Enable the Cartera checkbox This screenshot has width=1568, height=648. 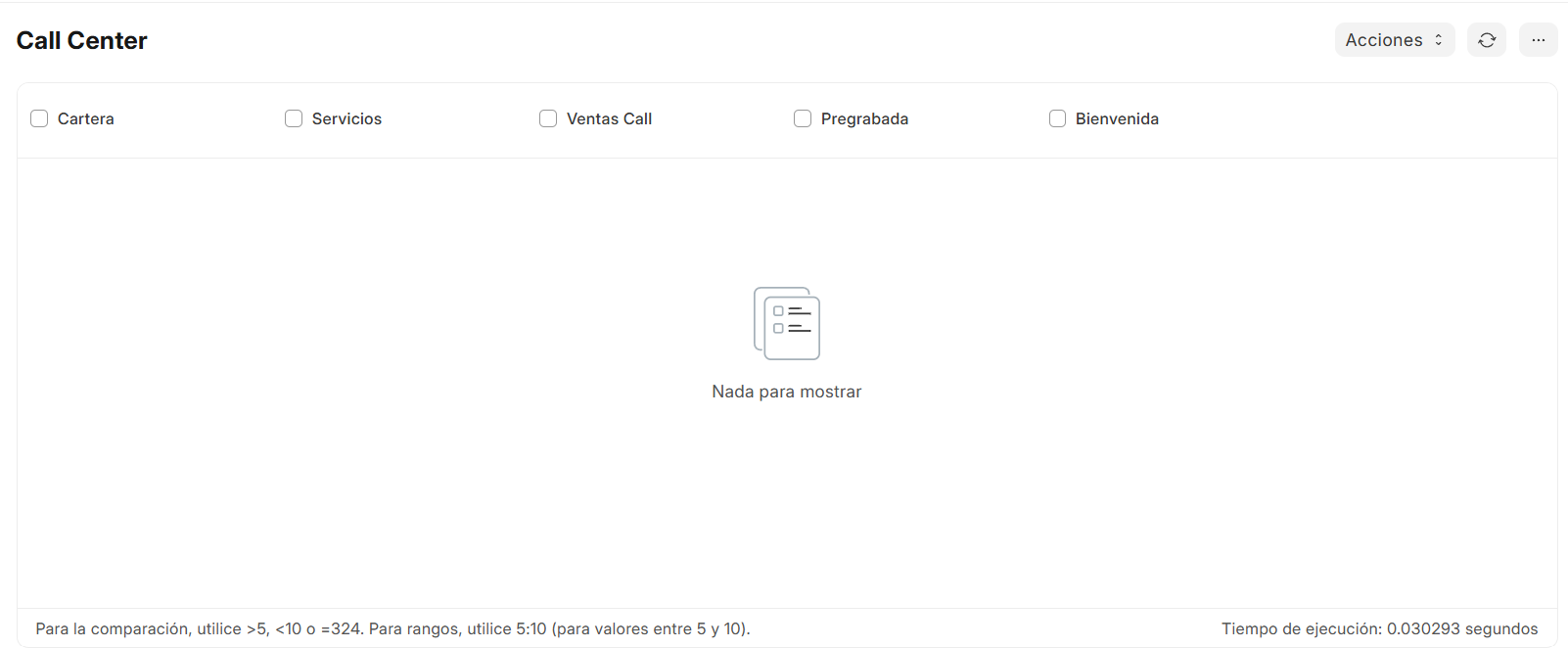[39, 118]
